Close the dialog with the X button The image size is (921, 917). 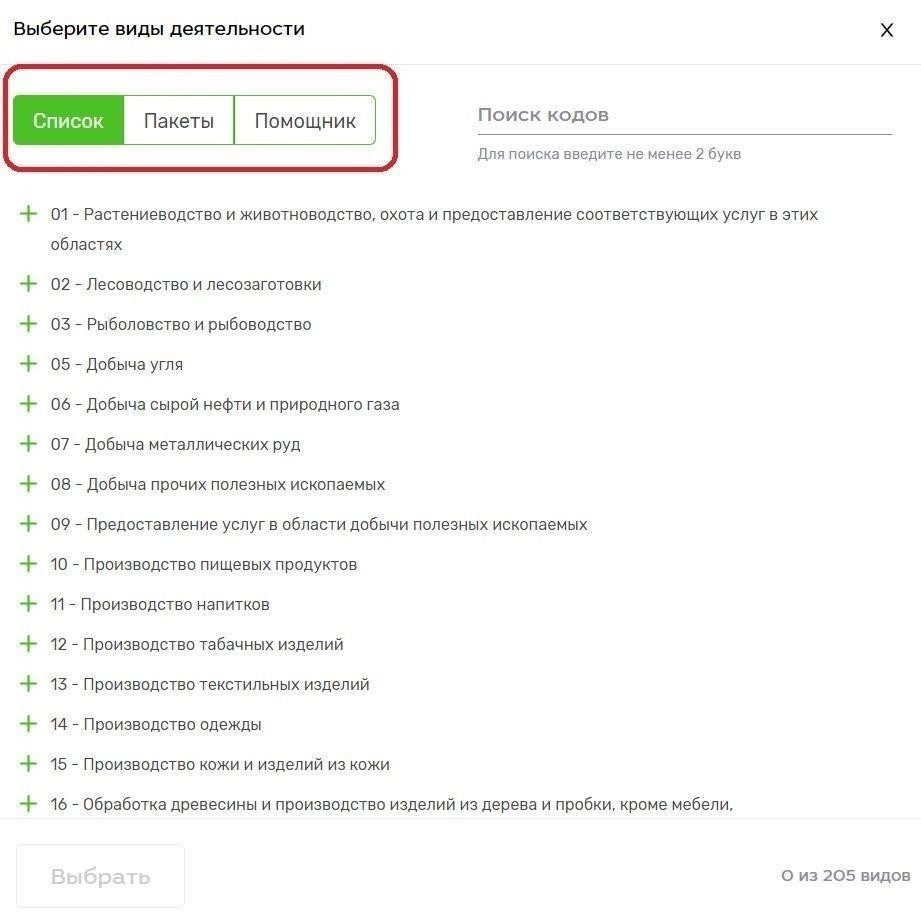[x=887, y=30]
